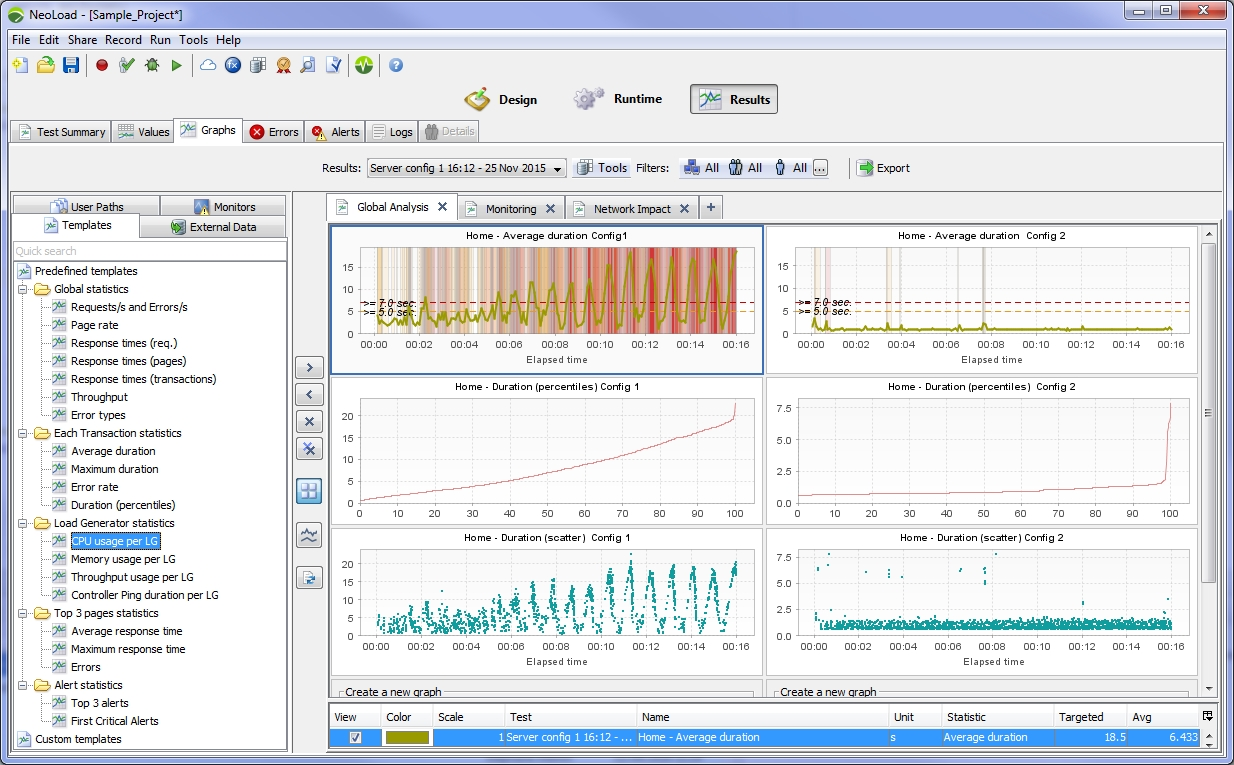This screenshot has width=1234, height=765.
Task: Click the Quick search input field
Action: (150, 251)
